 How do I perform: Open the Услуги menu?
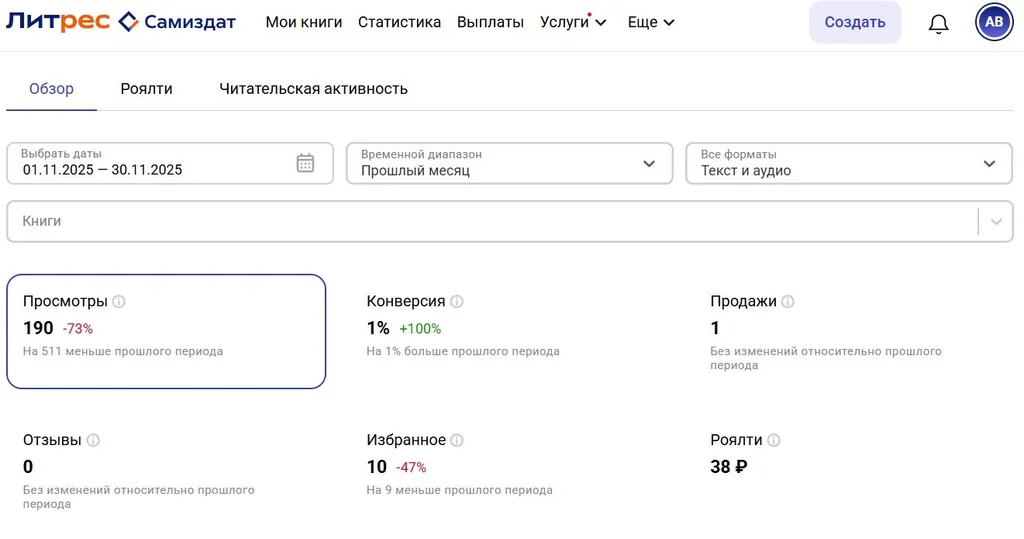[573, 22]
